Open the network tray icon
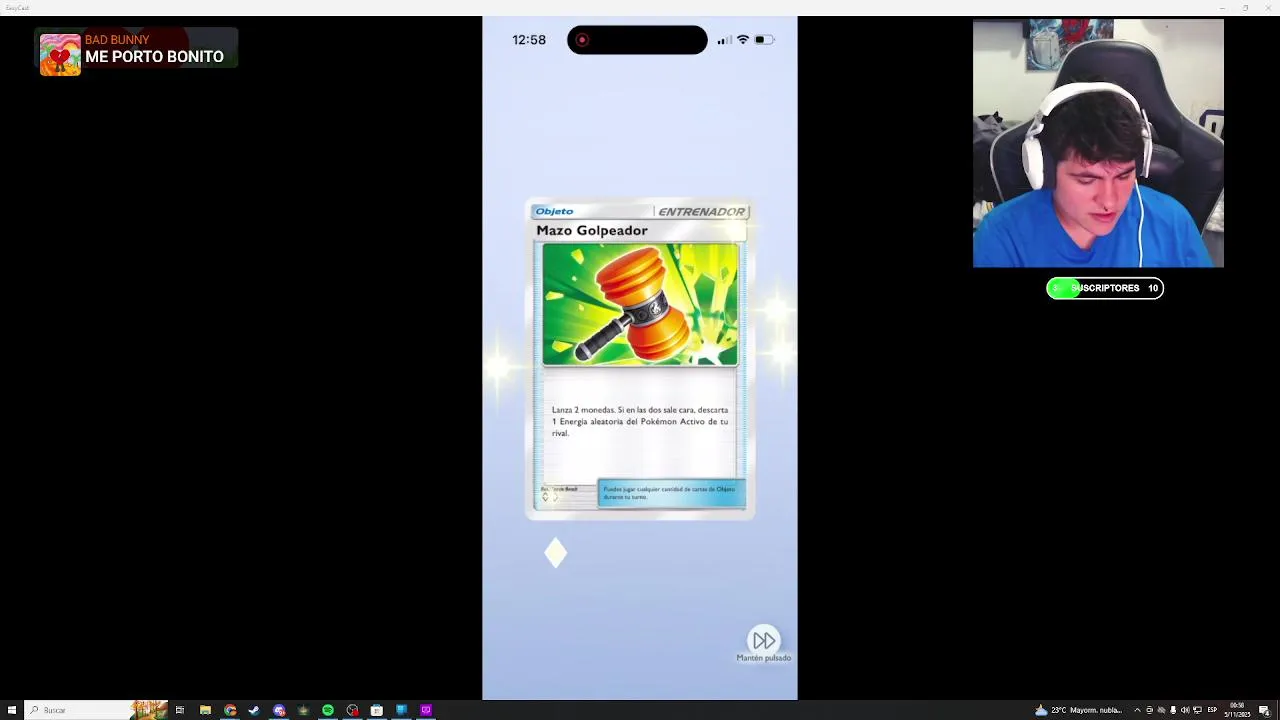The width and height of the screenshot is (1280, 720). pos(1197,710)
